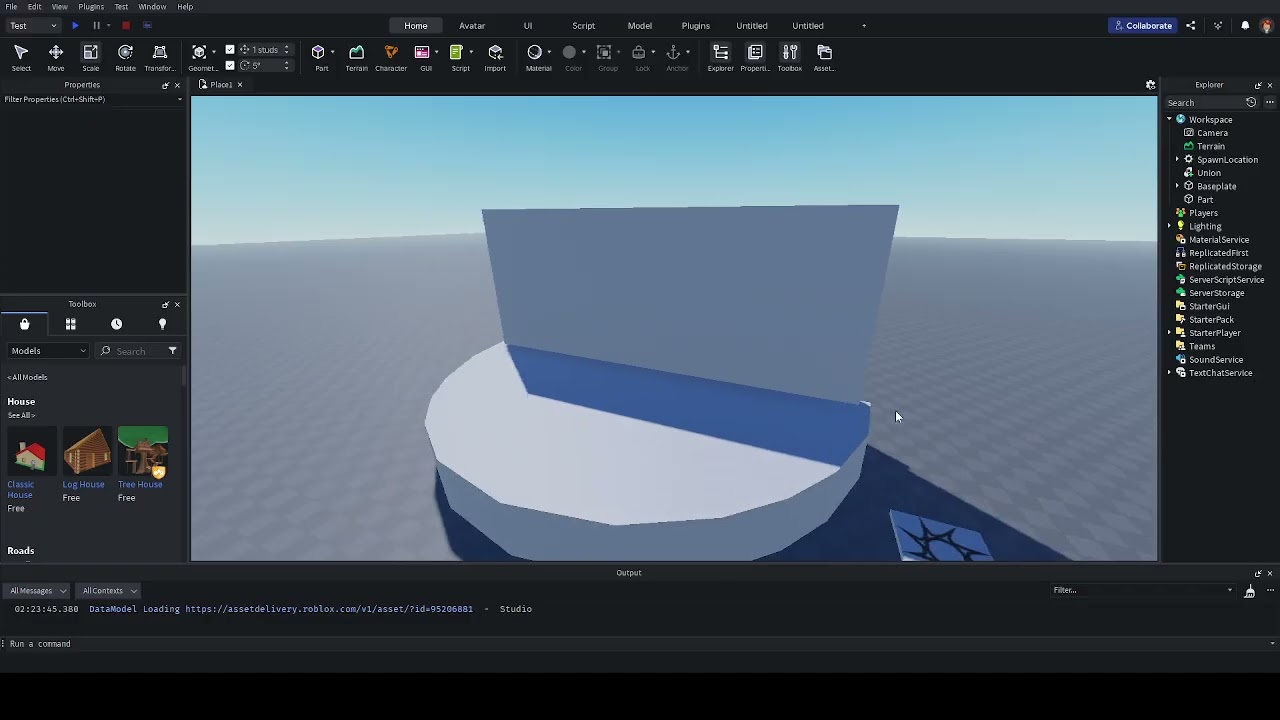Screen dimensions: 1280x720
Task: Open the Plugins menu in menu bar
Action: (x=91, y=7)
